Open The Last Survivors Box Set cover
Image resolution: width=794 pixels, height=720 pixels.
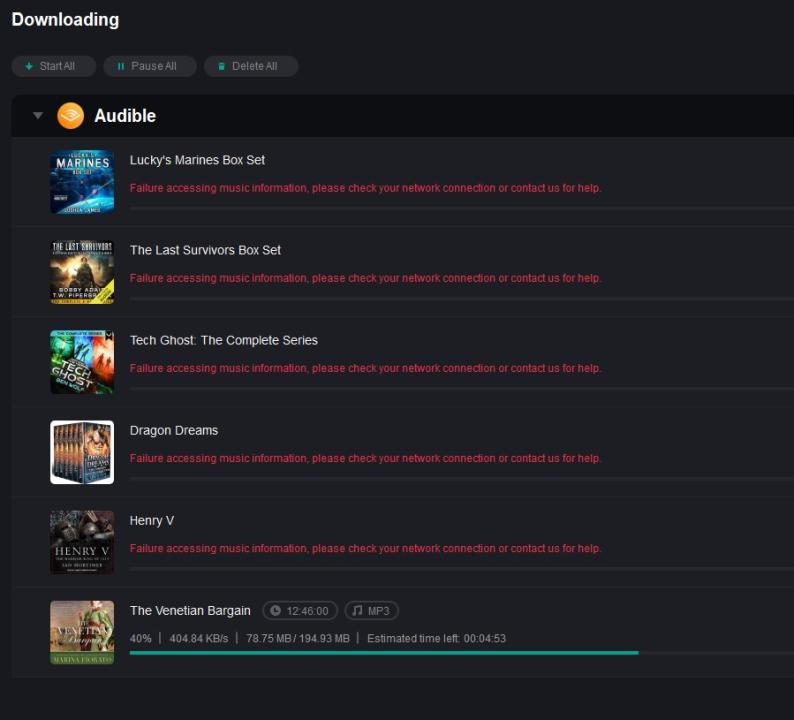pyautogui.click(x=82, y=272)
